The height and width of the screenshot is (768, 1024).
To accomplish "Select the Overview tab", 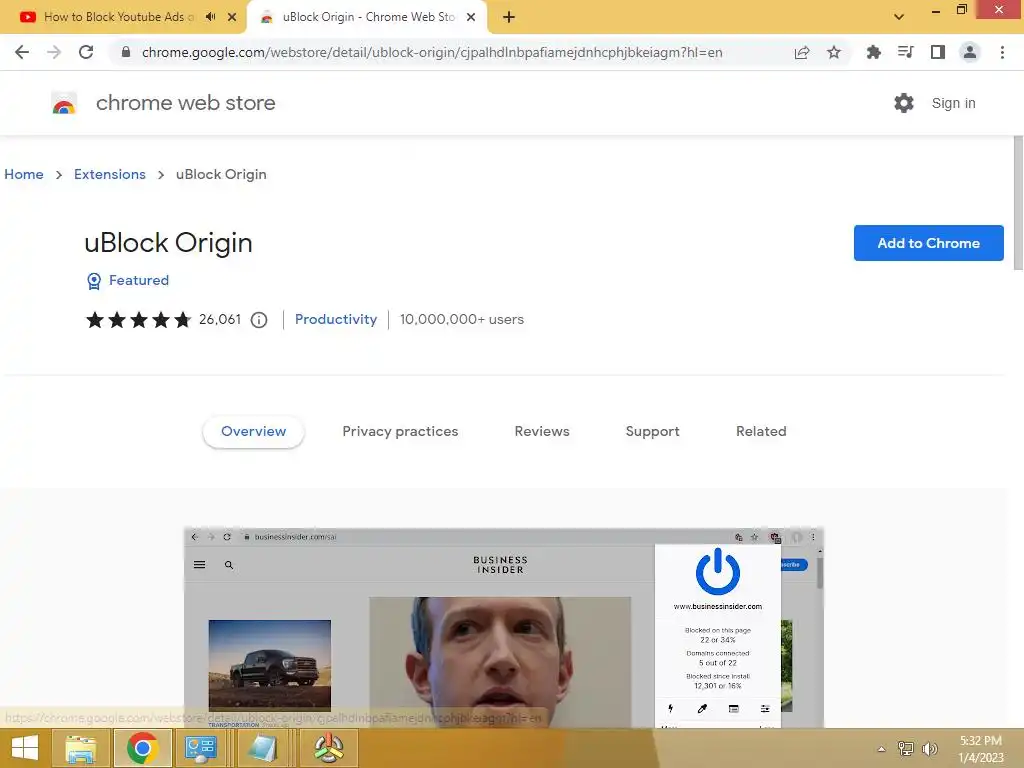I will 253,432.
